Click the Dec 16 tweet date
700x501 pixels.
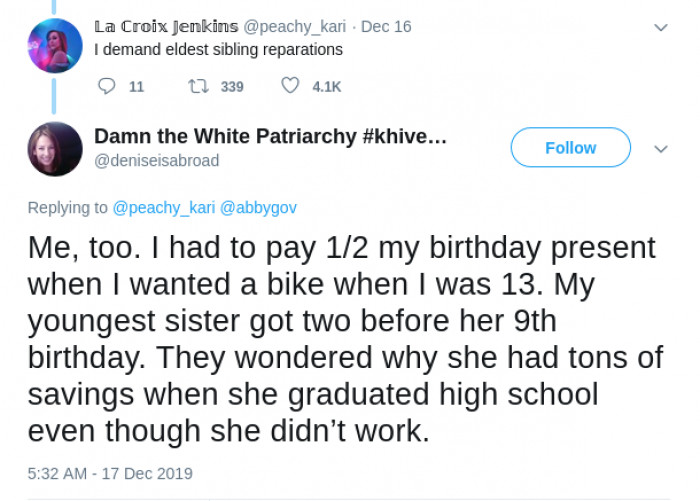(386, 26)
